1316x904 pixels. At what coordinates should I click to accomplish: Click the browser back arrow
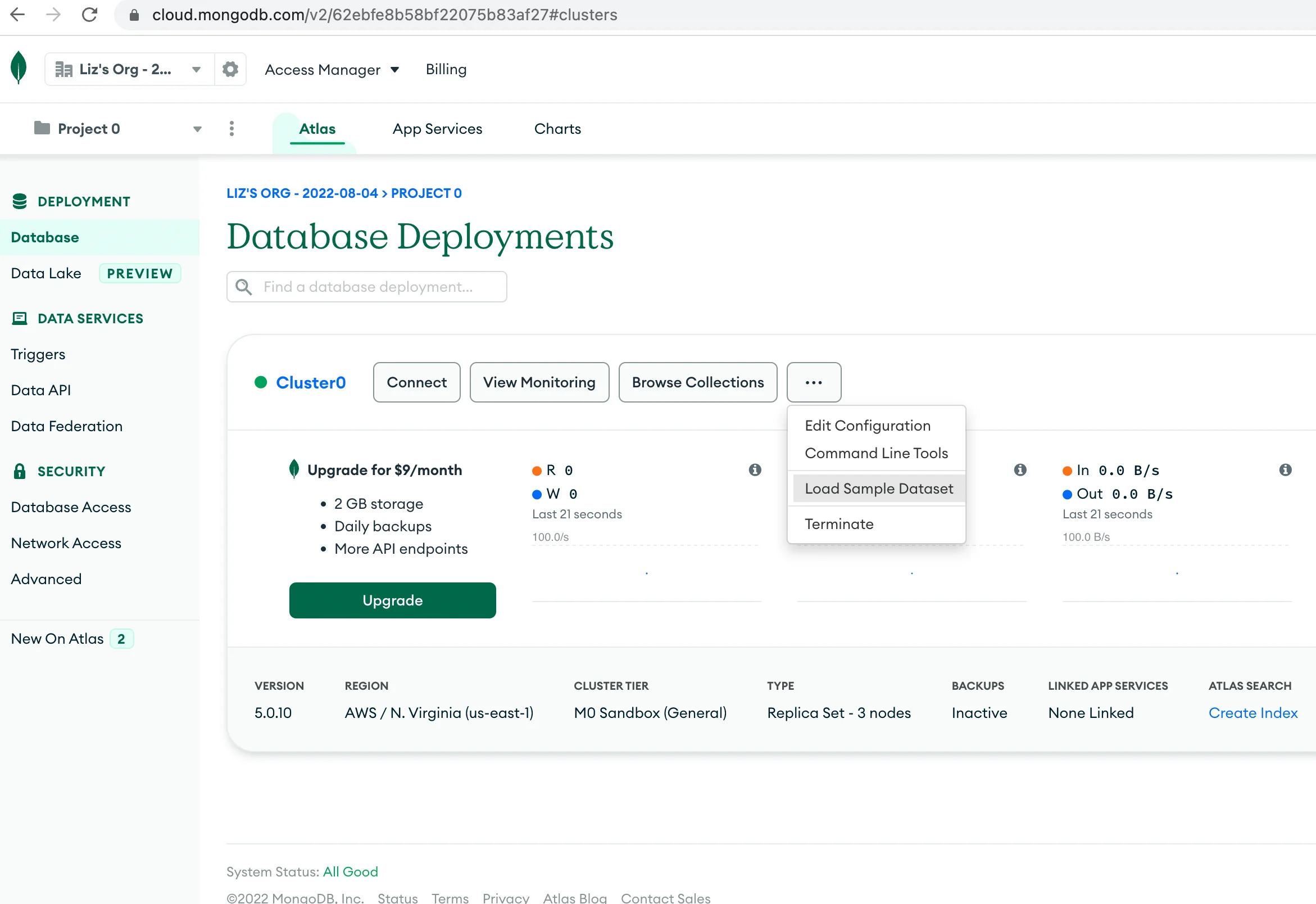(17, 14)
